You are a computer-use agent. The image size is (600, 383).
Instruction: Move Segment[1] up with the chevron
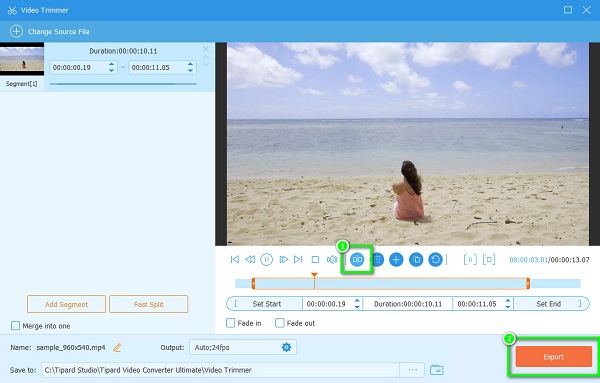(x=206, y=57)
